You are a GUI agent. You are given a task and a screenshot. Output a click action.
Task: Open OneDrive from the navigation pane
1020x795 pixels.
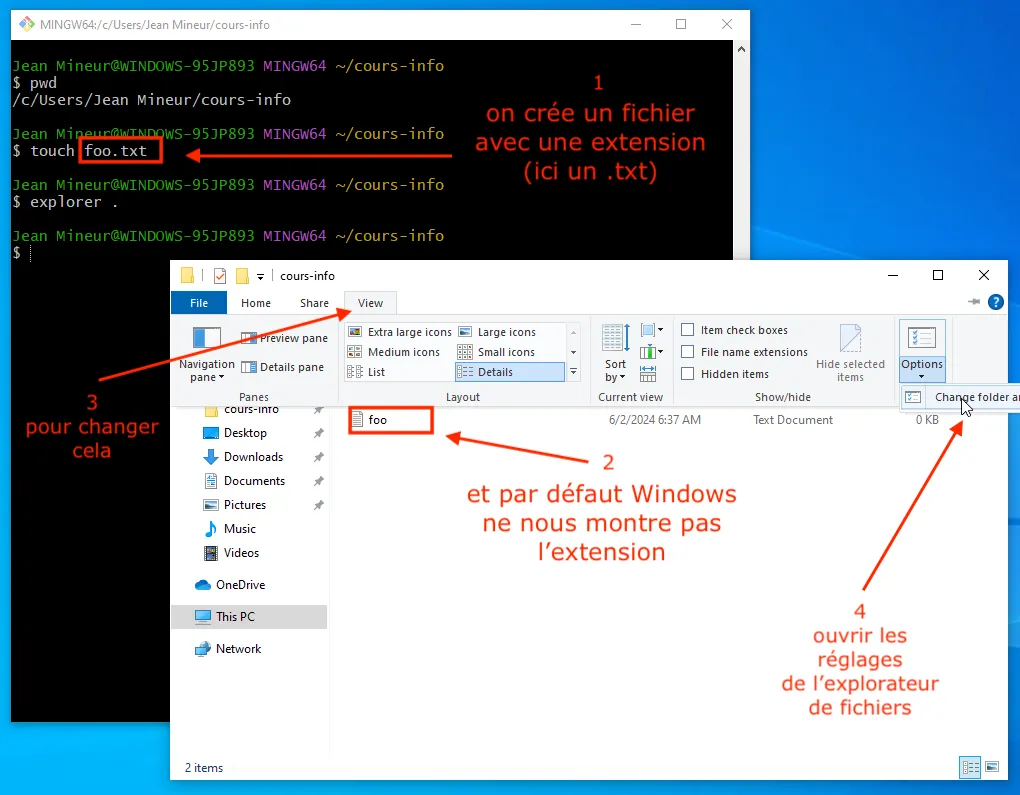pos(240,585)
